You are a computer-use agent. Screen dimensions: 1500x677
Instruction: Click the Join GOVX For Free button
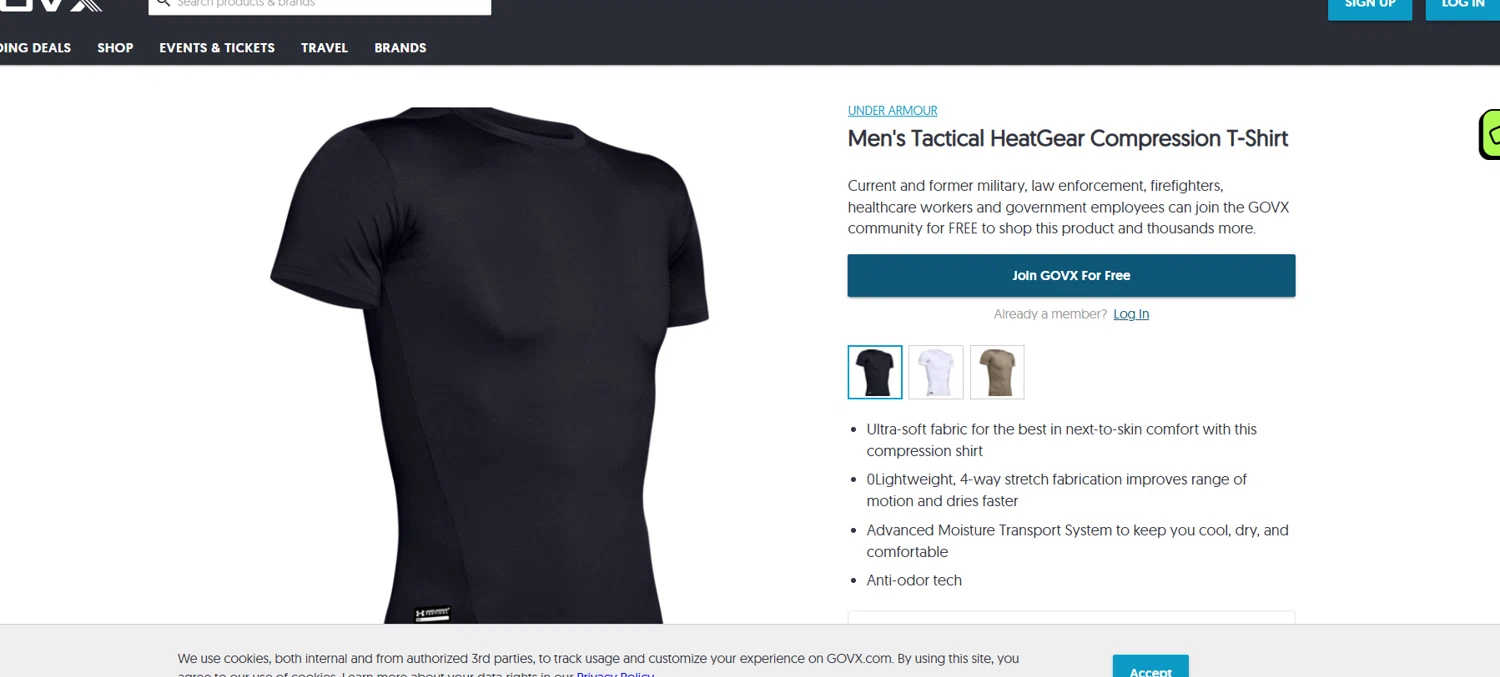pos(1071,275)
